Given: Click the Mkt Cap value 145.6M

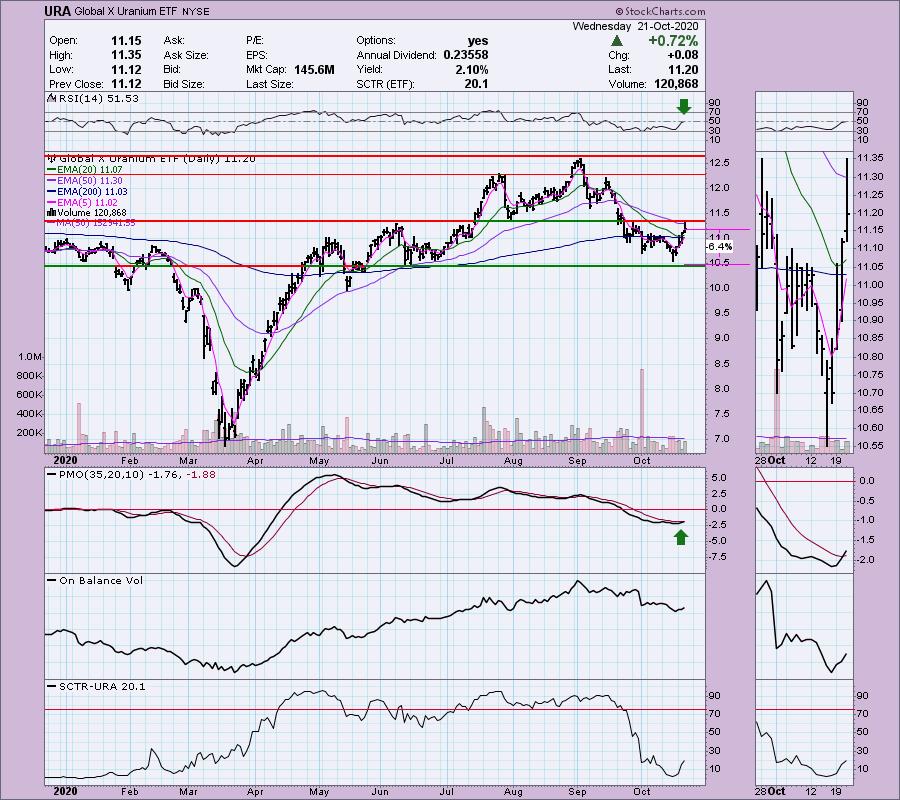Looking at the screenshot, I should 314,69.
